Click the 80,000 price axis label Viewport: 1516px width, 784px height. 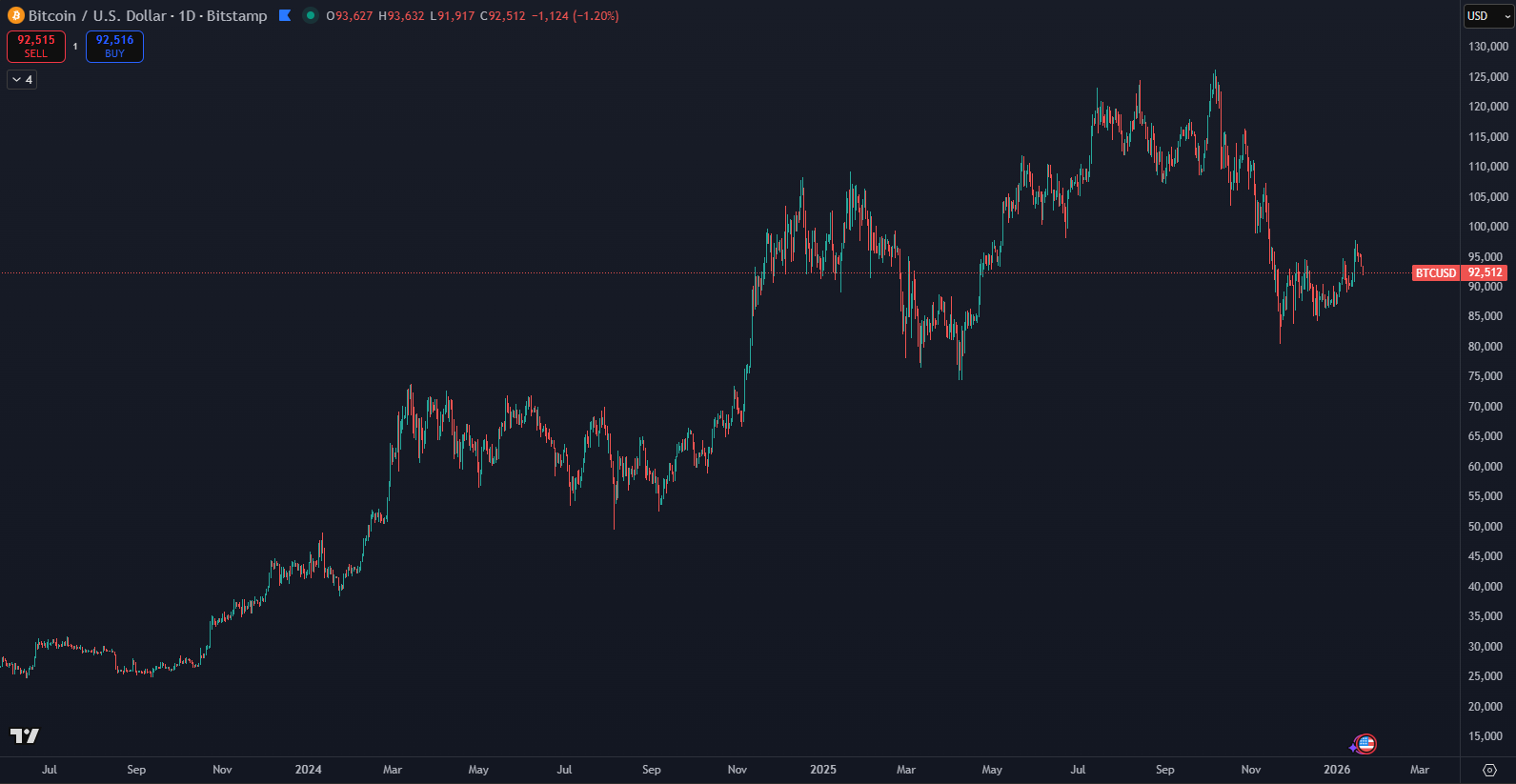(x=1486, y=347)
